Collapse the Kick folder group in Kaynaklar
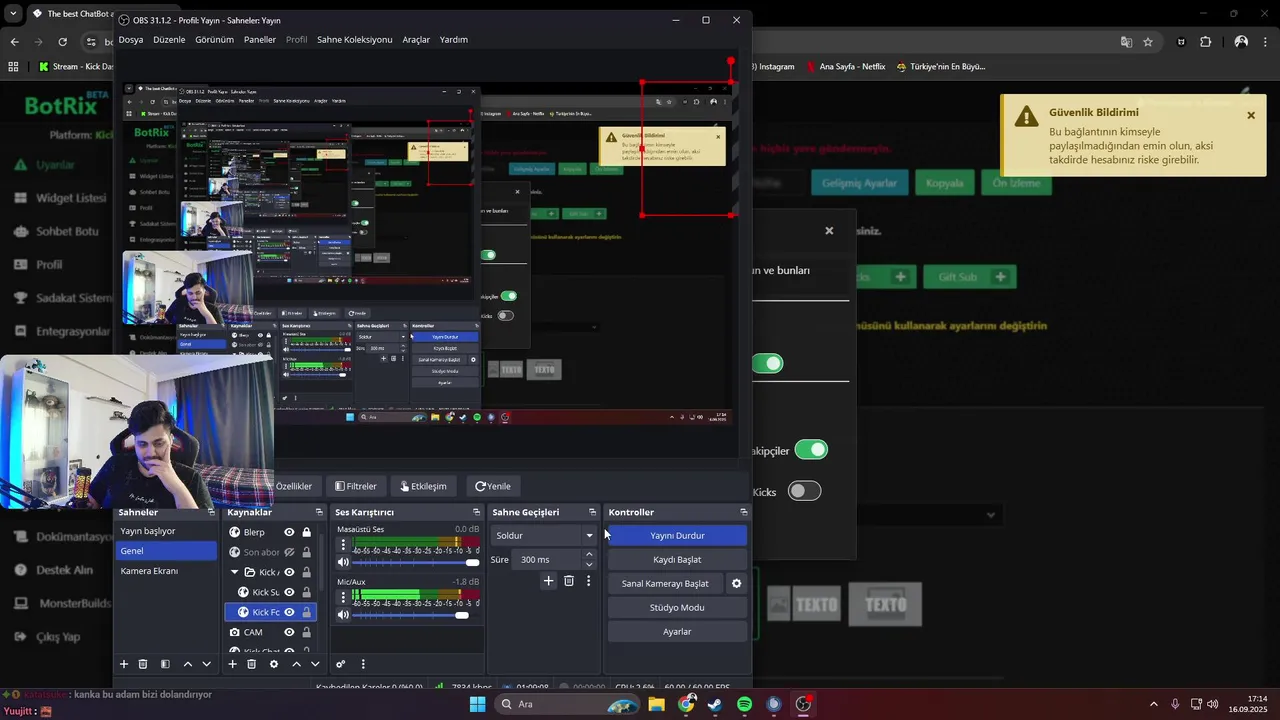The height and width of the screenshot is (720, 1280). (x=234, y=572)
